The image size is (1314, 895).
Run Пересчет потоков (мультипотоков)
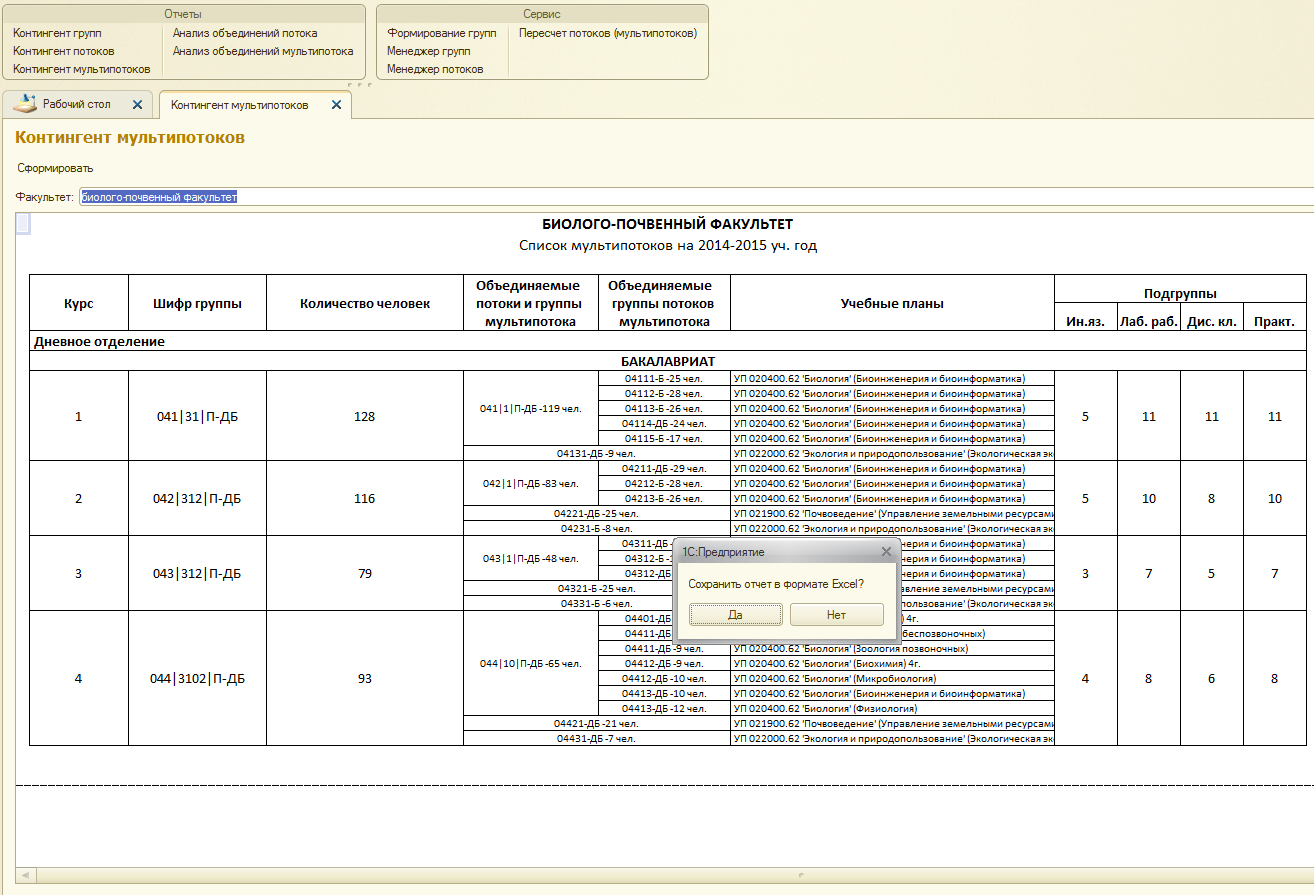(x=608, y=33)
